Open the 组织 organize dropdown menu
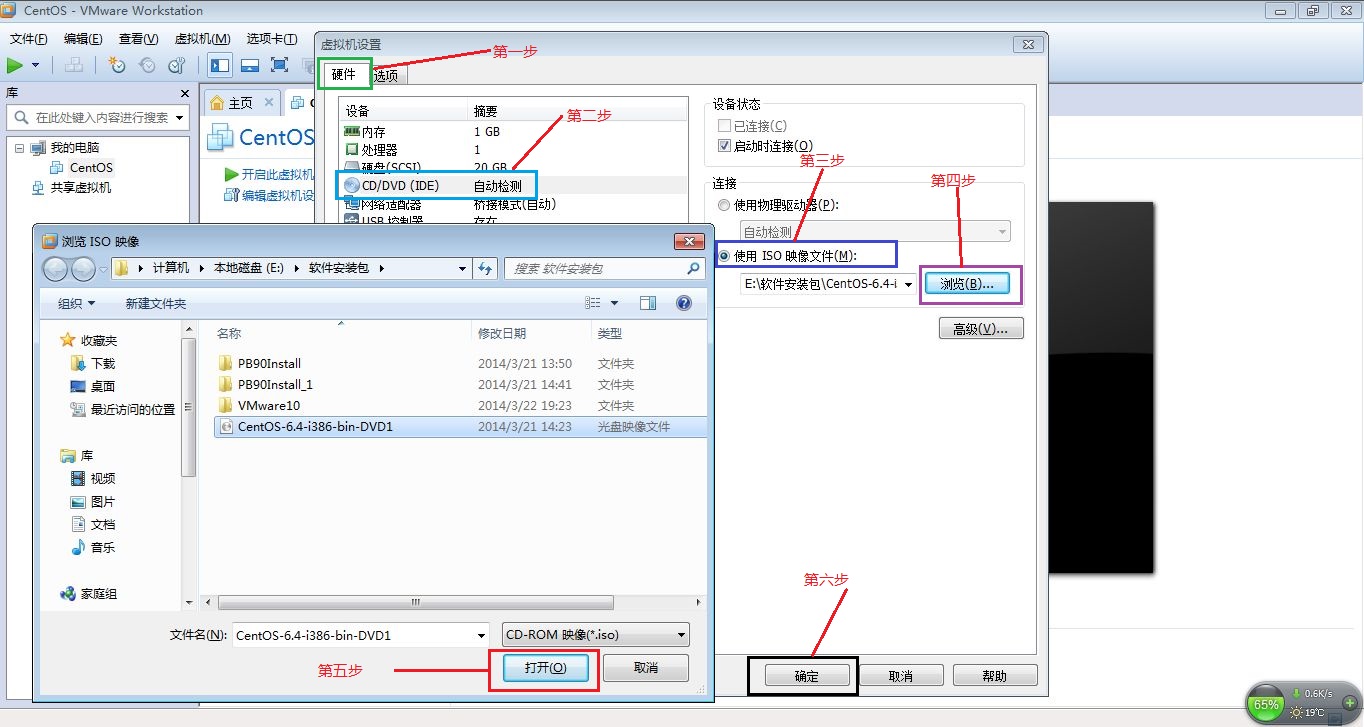The image size is (1364, 727). tap(77, 303)
